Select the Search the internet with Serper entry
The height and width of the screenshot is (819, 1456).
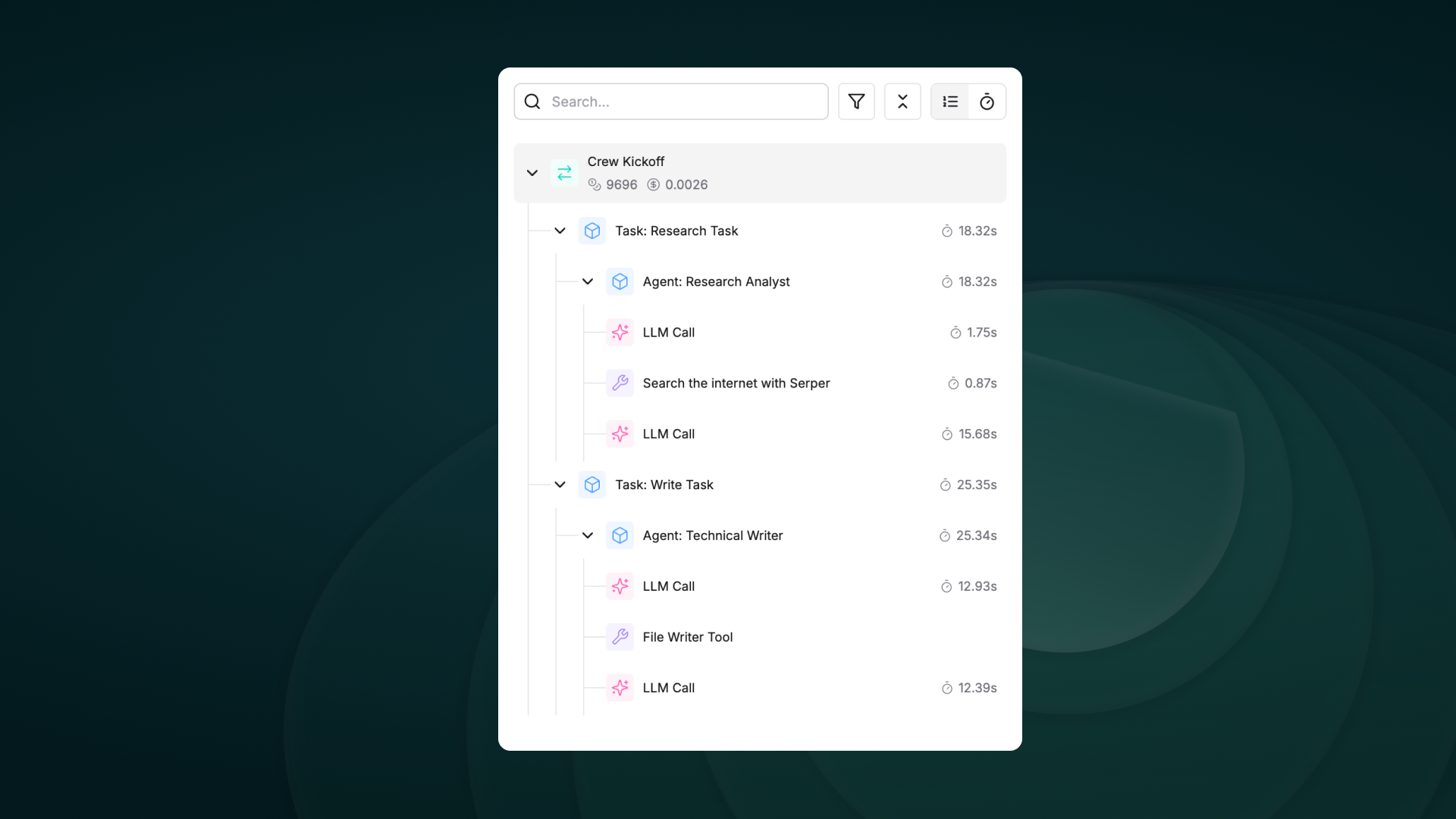(736, 383)
